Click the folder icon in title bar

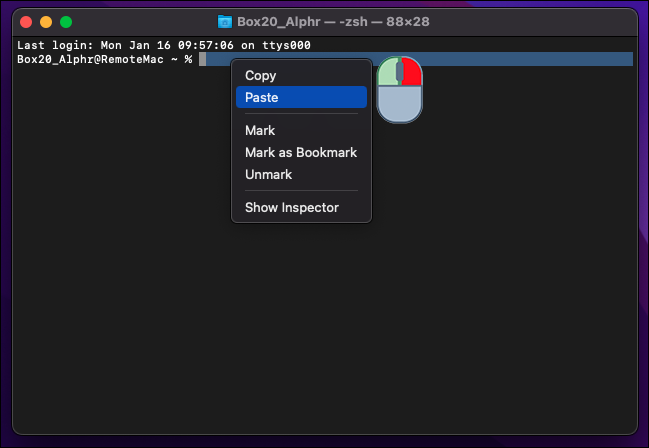click(225, 21)
